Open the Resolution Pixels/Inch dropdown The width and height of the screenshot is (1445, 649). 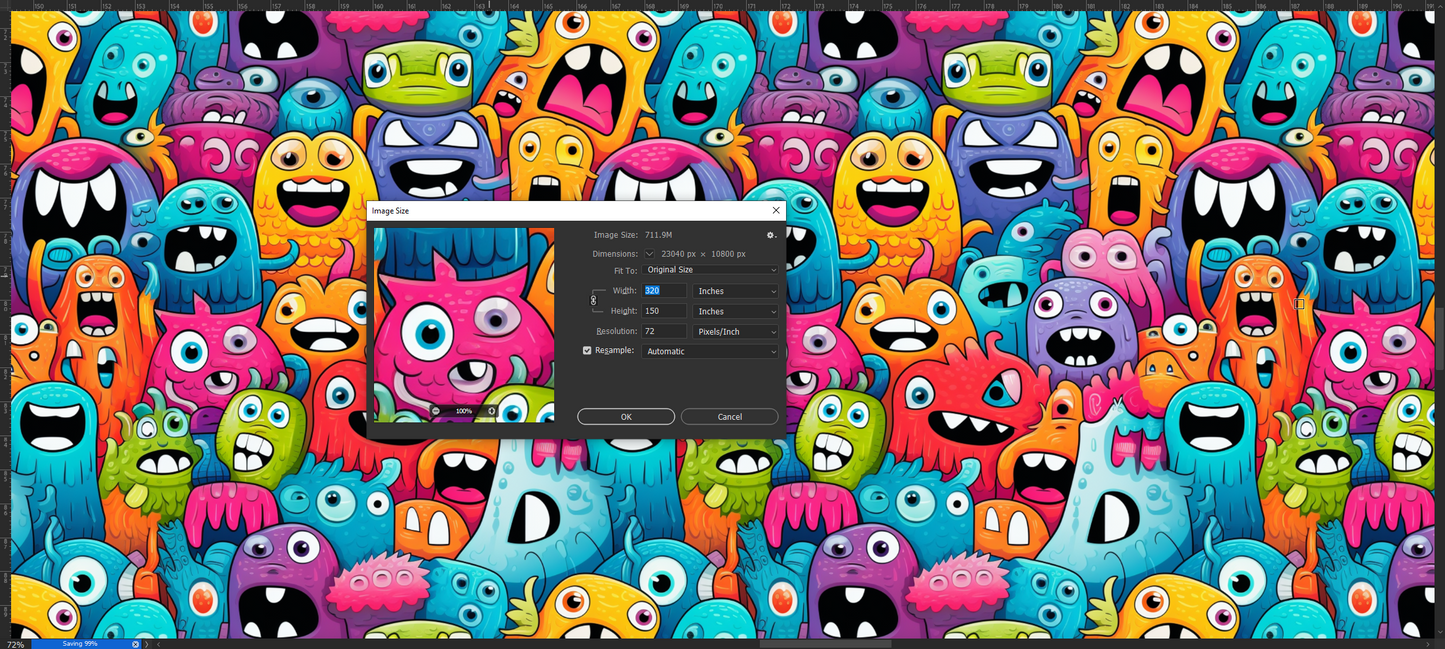pos(735,331)
